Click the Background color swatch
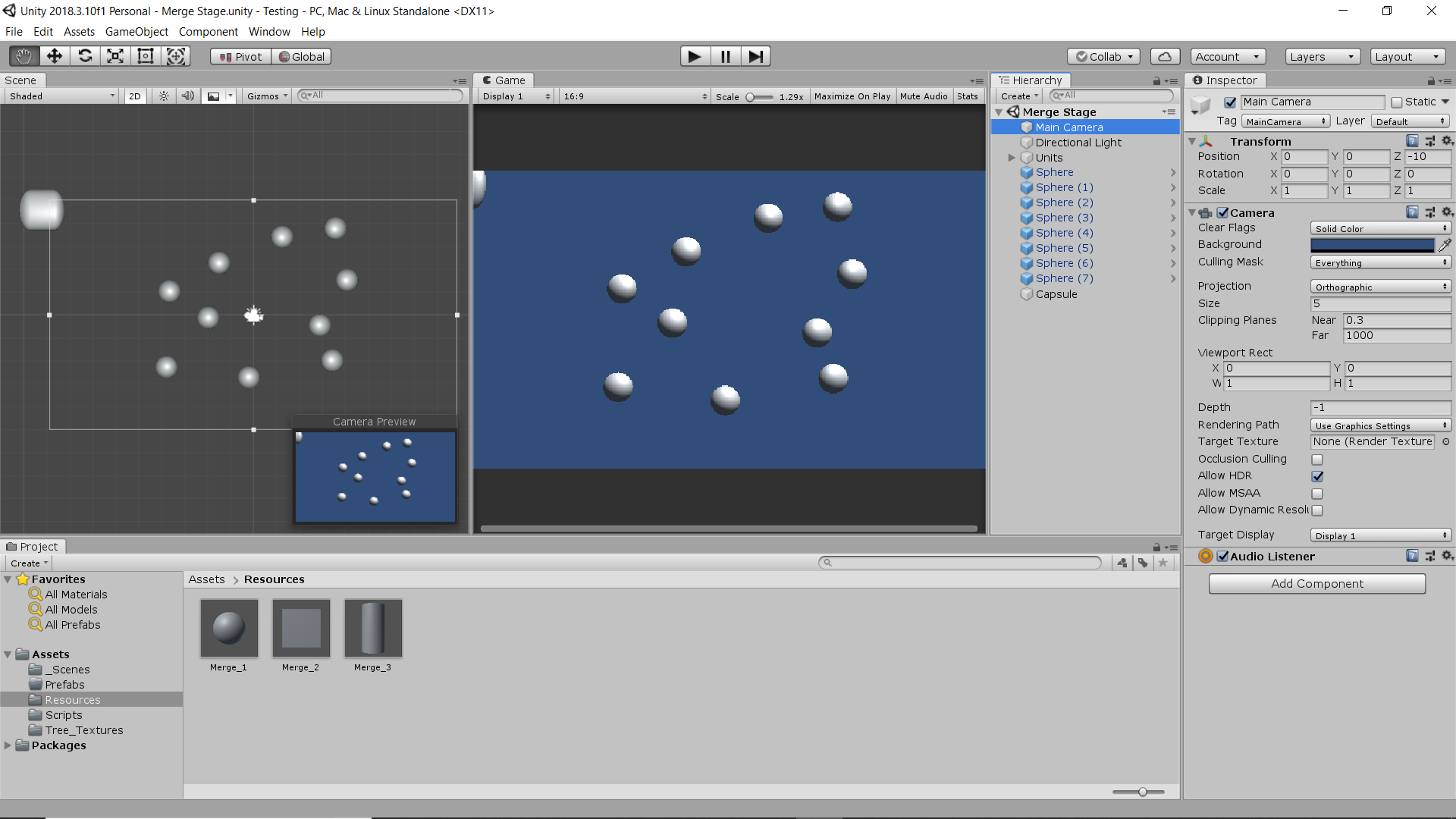The height and width of the screenshot is (819, 1456). (x=1372, y=245)
